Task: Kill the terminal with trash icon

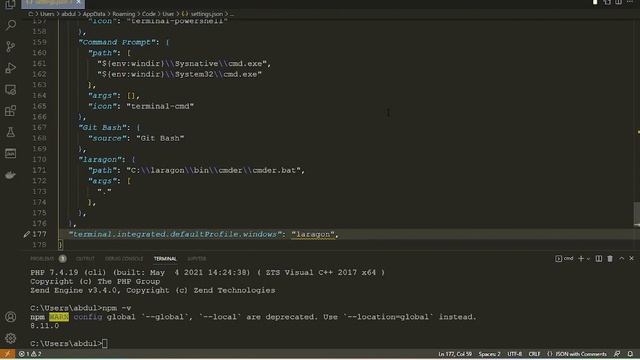Action: [x=610, y=258]
